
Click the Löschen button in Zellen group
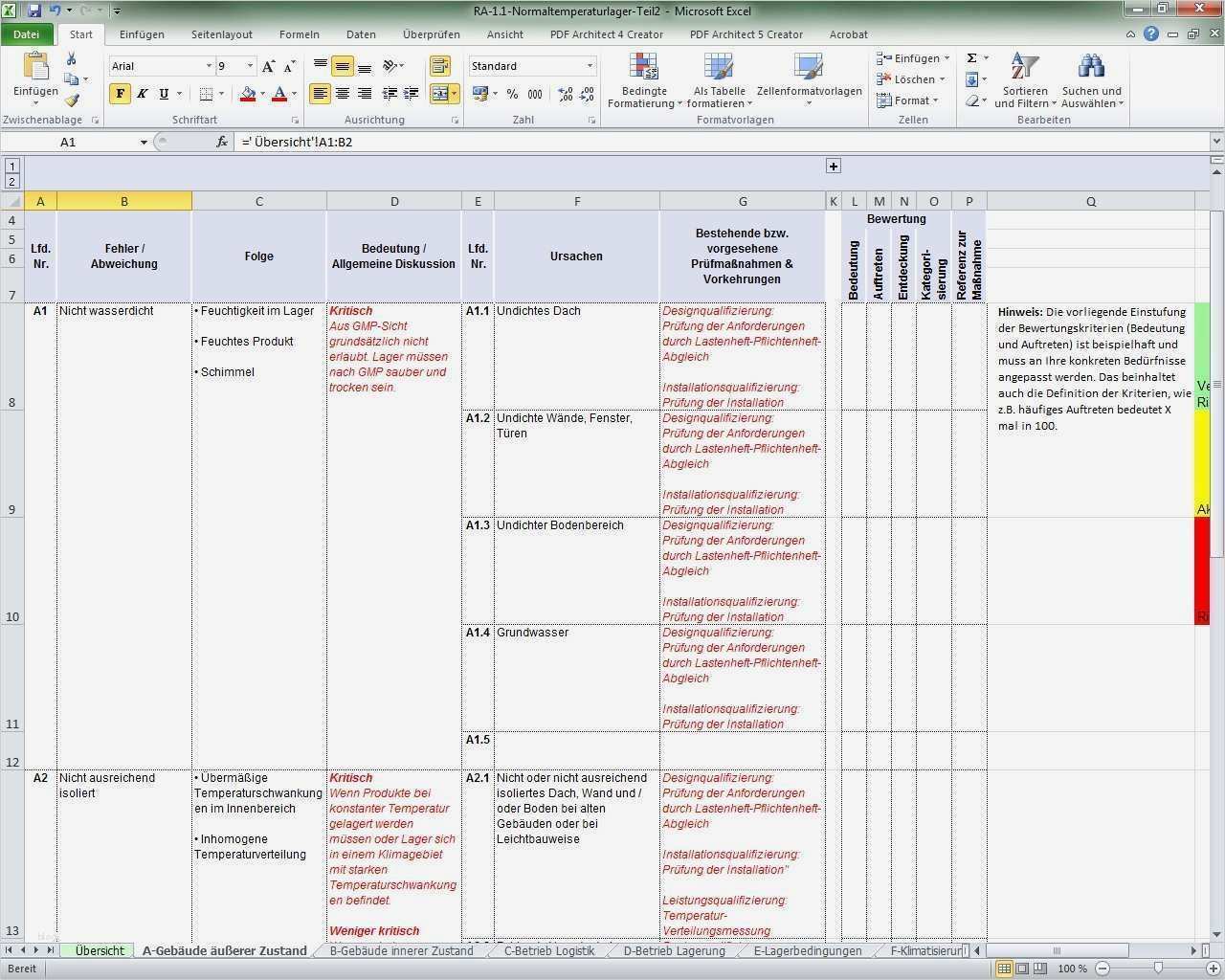909,78
